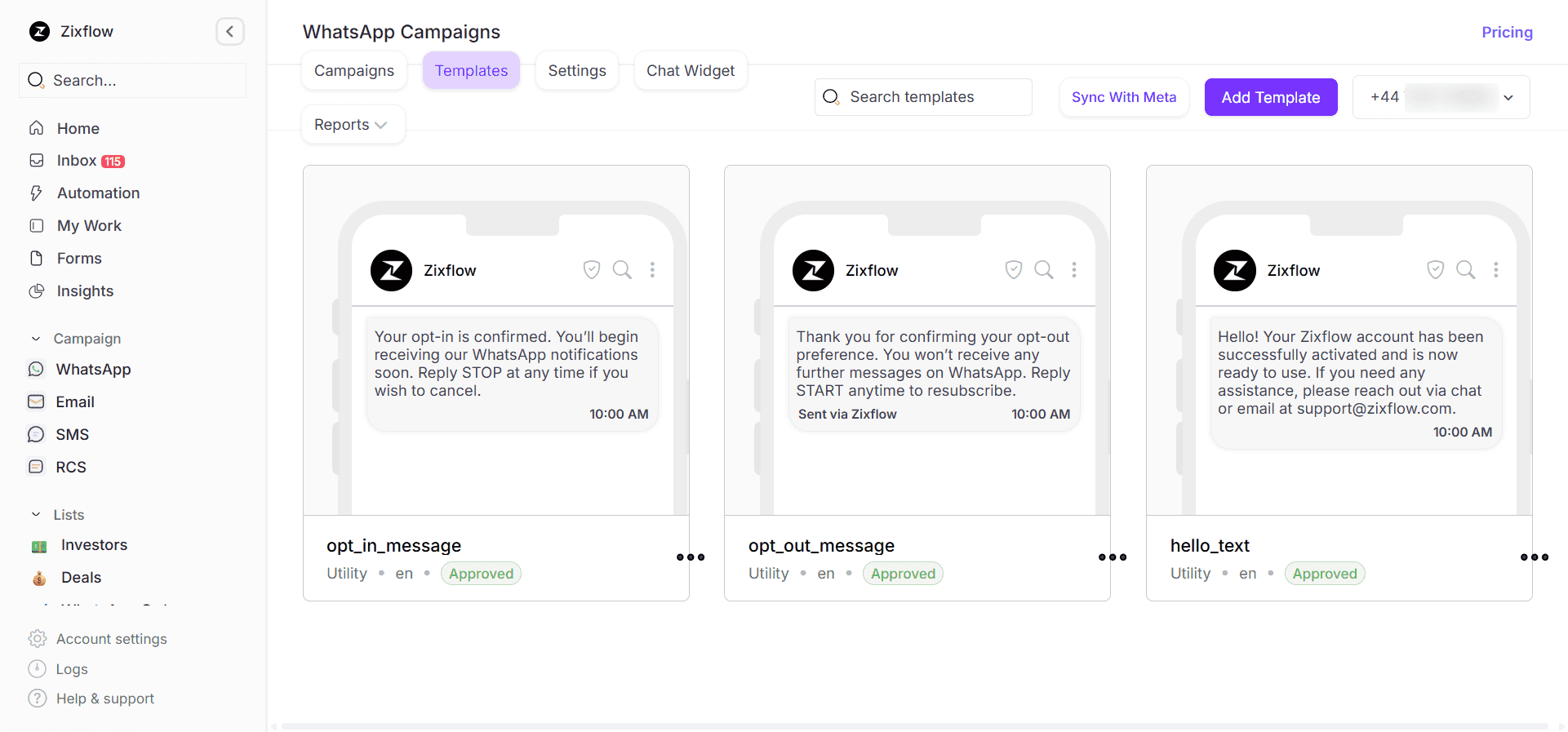Click the Search templates field
Image resolution: width=1568 pixels, height=732 pixels.
click(923, 97)
